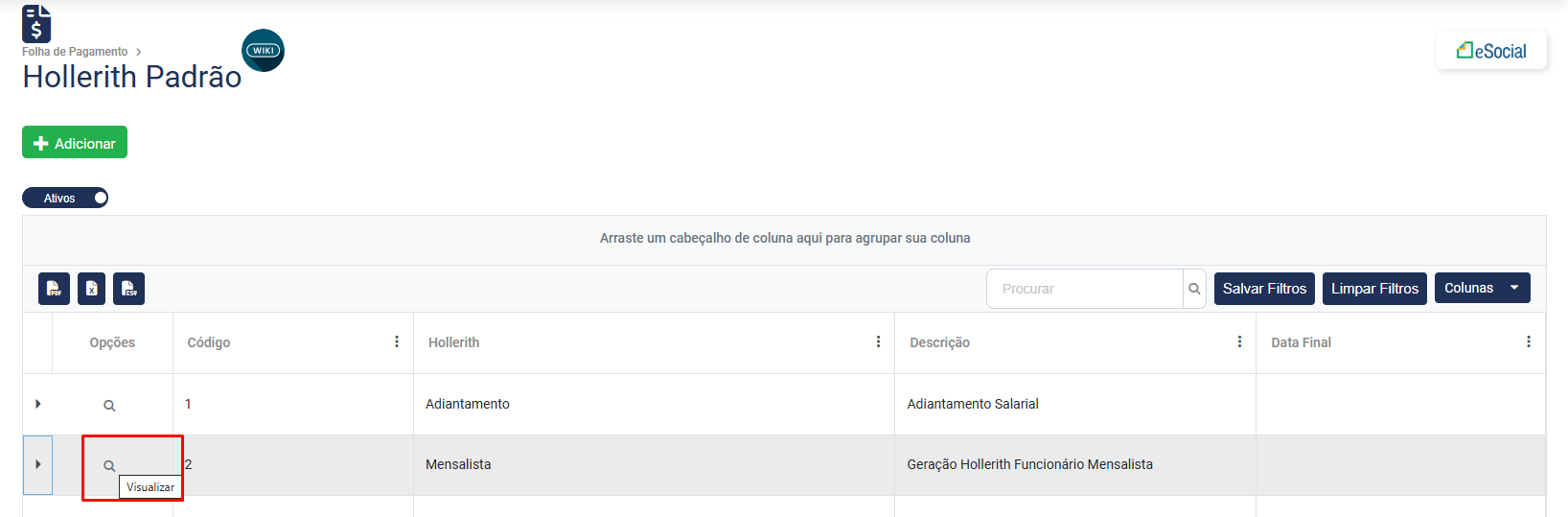
Task: Expand the Mensalista row details
Action: [x=38, y=464]
